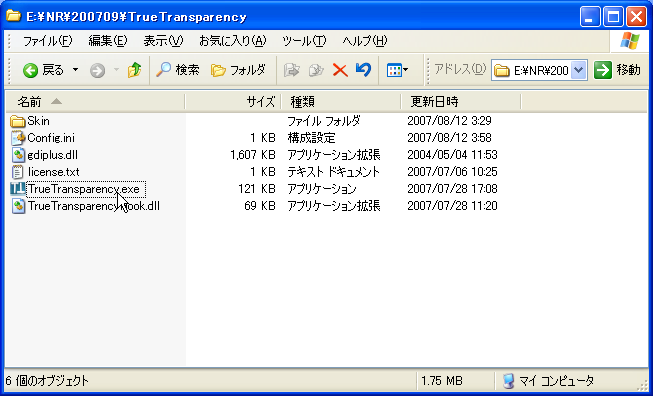
Task: Open the Forward button history dropdown arrow
Action: coord(117,70)
